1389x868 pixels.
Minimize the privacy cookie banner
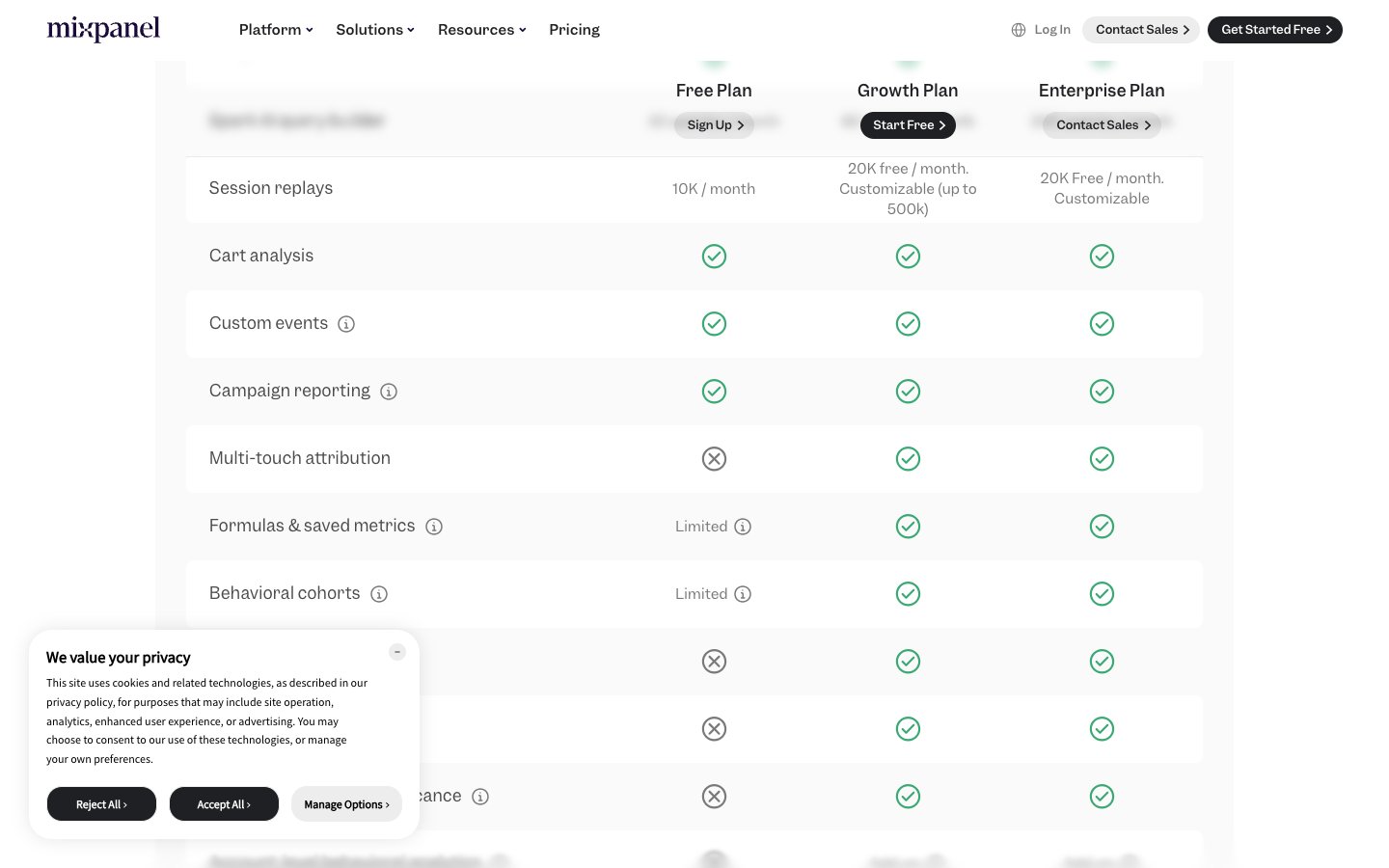pos(397,652)
